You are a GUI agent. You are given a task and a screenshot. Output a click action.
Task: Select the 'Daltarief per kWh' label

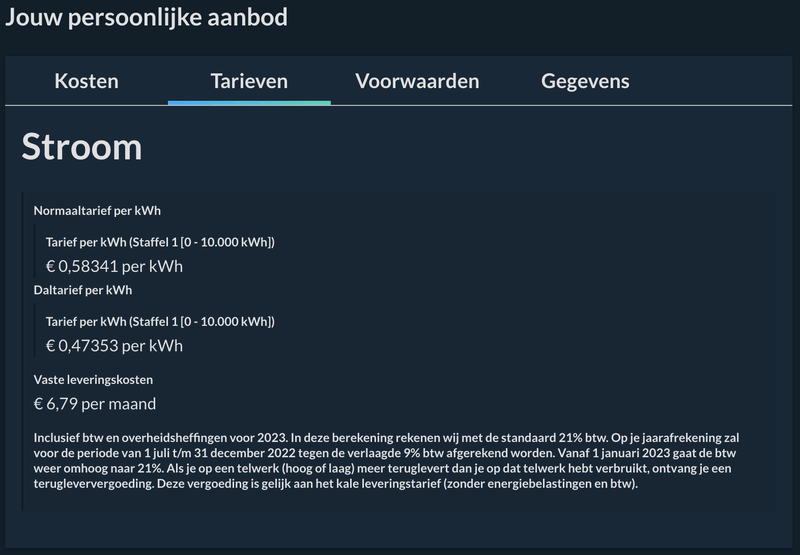tap(83, 290)
